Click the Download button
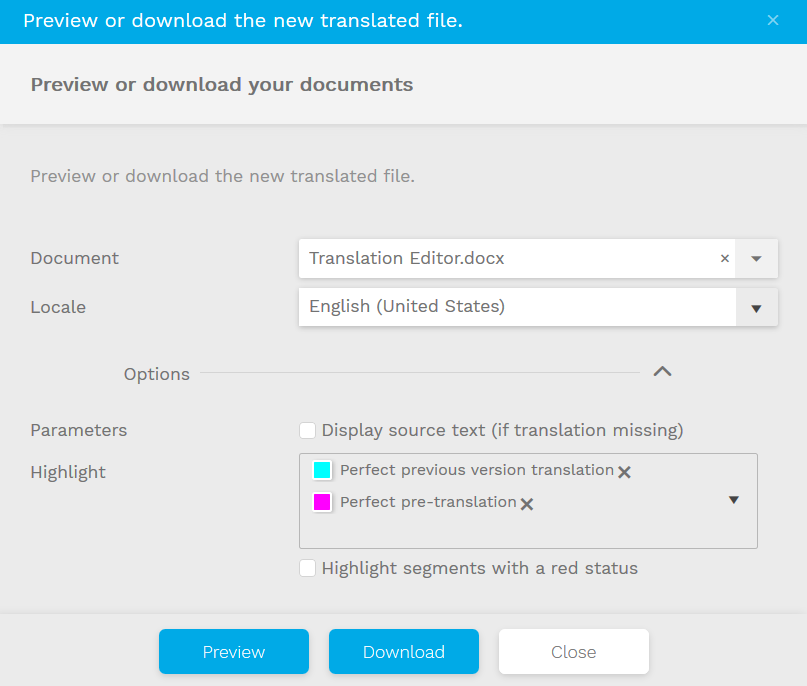The width and height of the screenshot is (807, 686). click(x=404, y=652)
